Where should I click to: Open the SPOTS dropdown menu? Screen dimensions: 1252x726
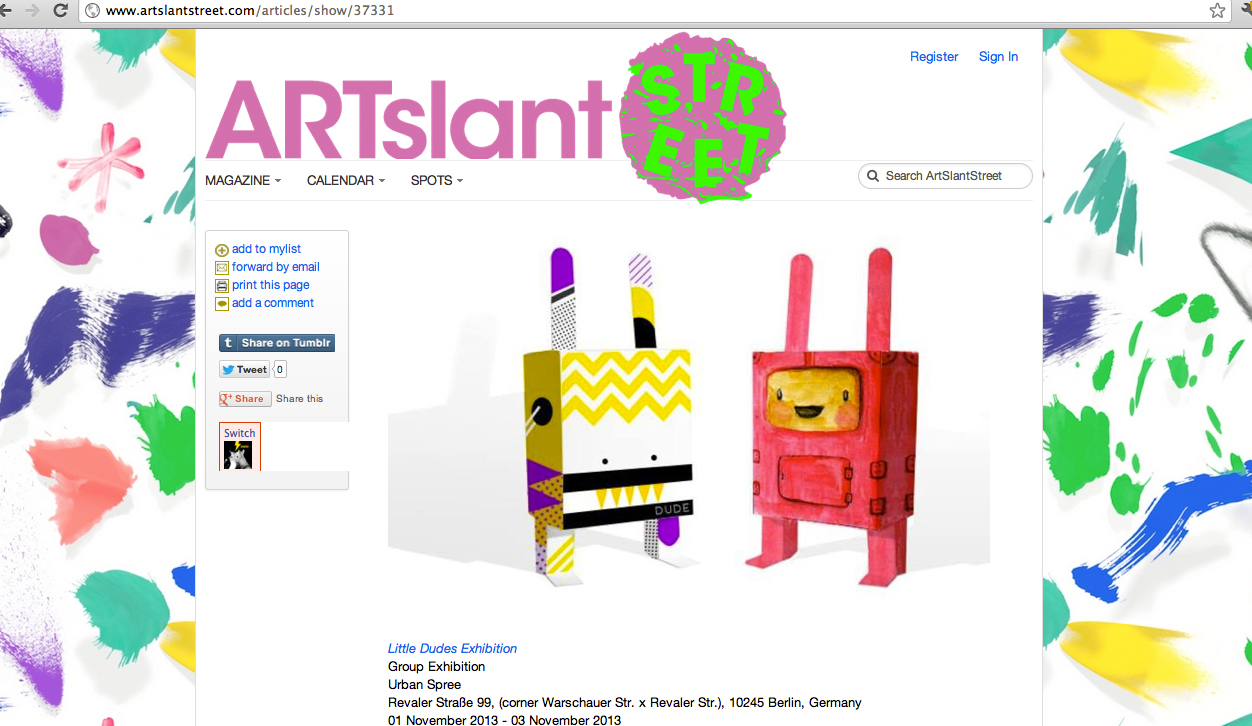pos(437,181)
